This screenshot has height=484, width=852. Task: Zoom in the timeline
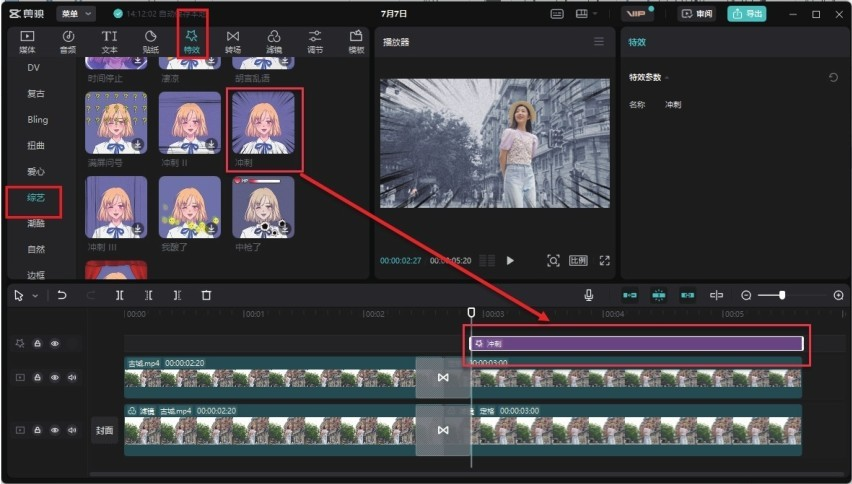(838, 296)
